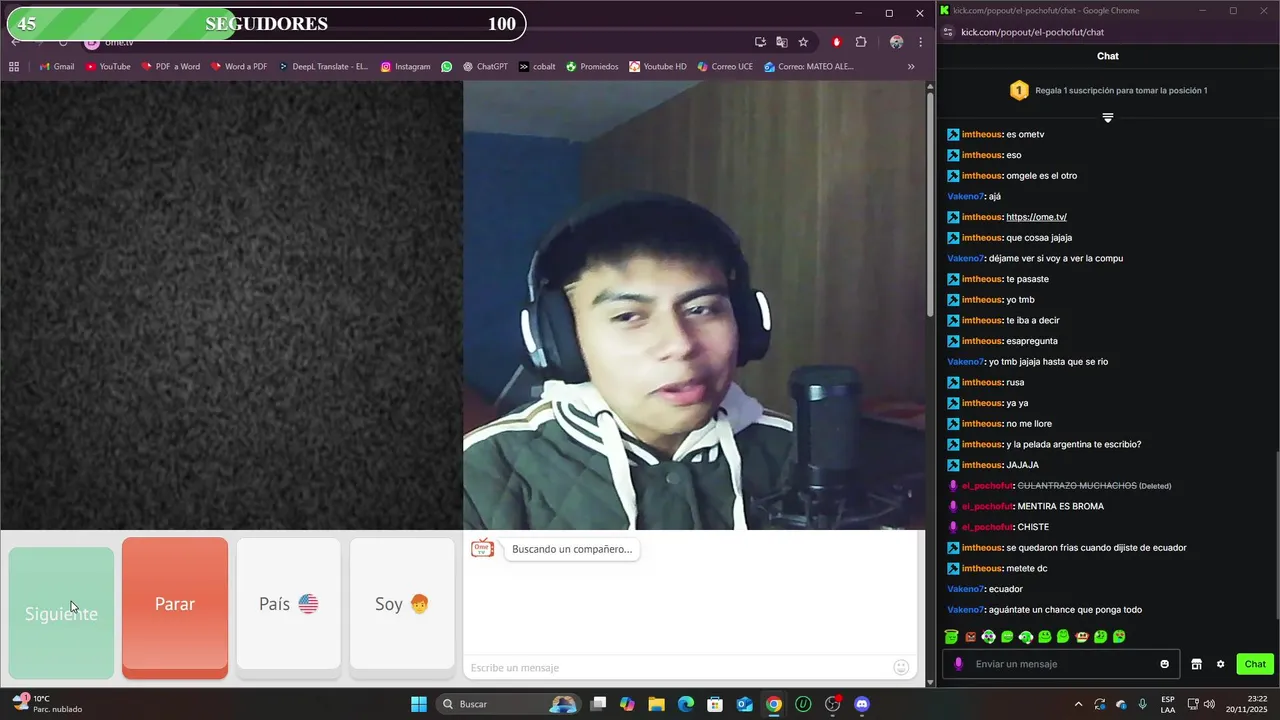Viewport: 1280px width, 720px height.
Task: Toggle the chat leaderboard collapse arrow
Action: (x=1108, y=118)
